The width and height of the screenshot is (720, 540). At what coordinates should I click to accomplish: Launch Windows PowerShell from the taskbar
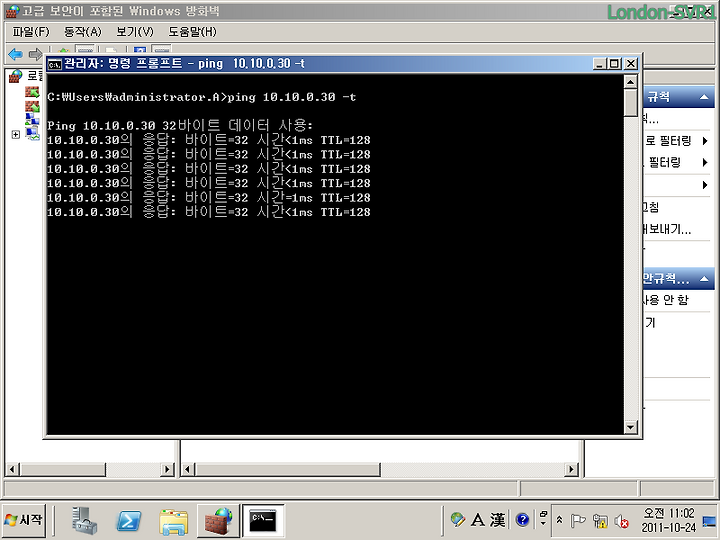(128, 521)
